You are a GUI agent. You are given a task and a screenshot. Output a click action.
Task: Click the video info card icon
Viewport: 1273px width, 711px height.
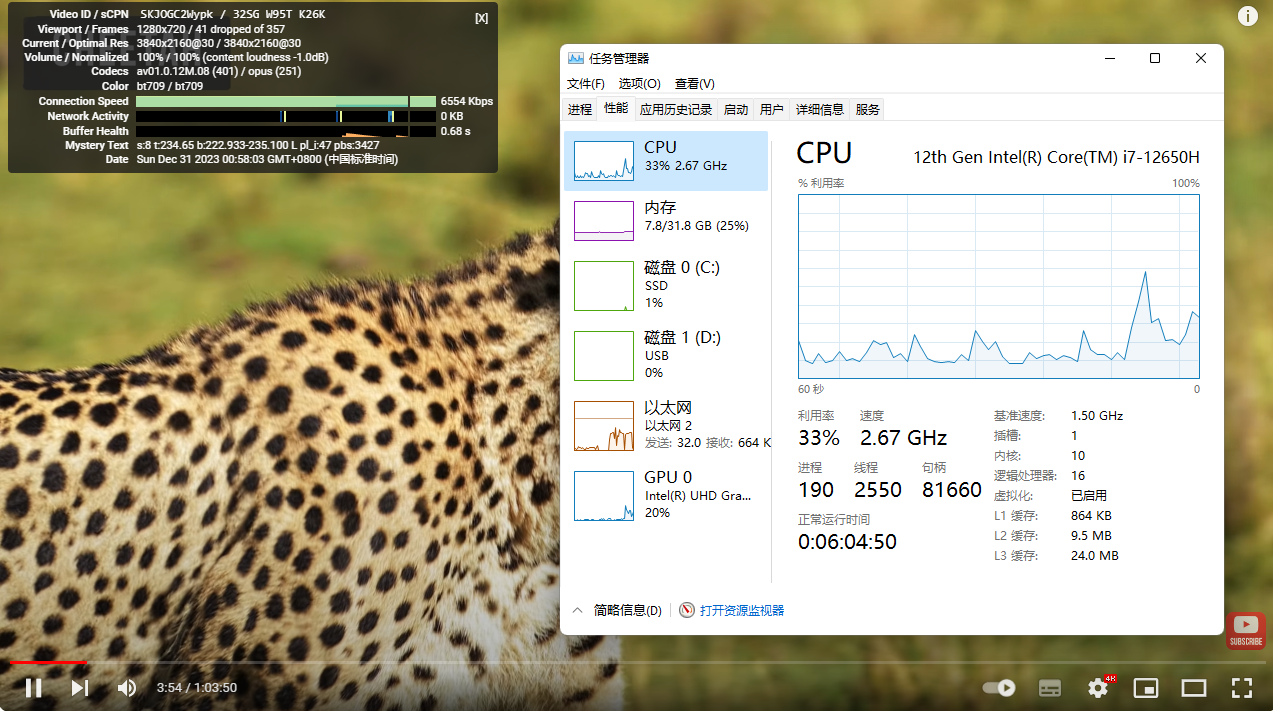pos(1248,16)
